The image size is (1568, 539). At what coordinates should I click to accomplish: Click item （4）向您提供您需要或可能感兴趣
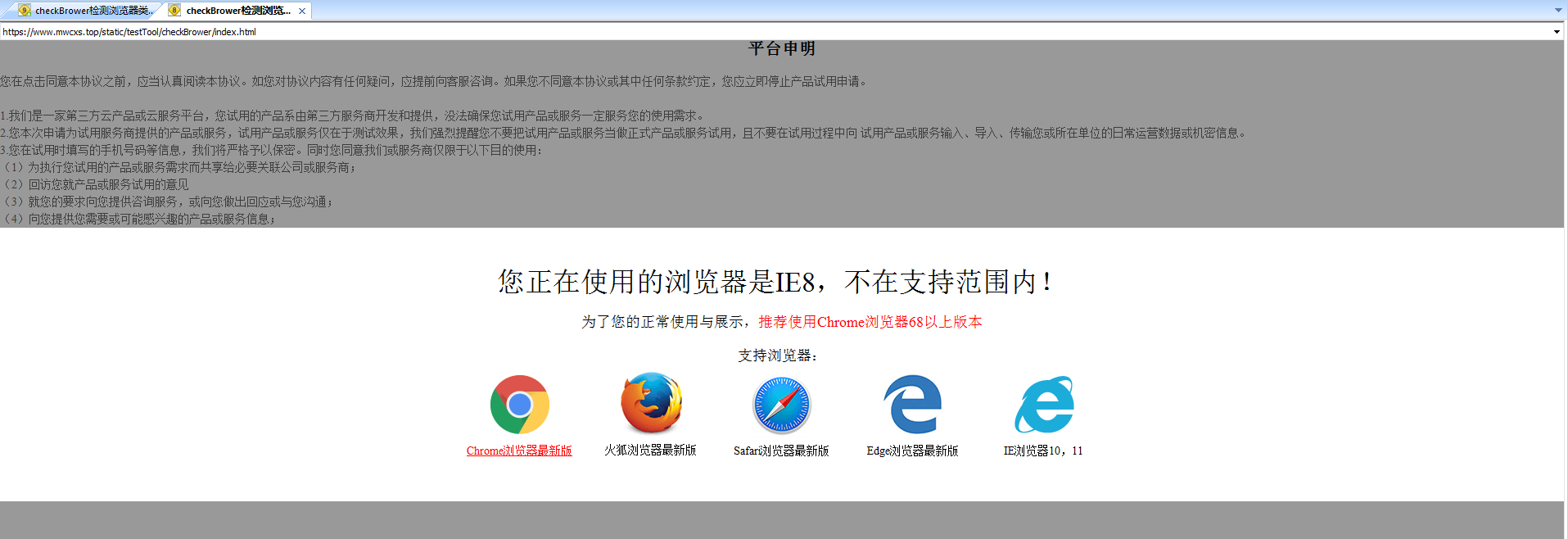(x=138, y=219)
